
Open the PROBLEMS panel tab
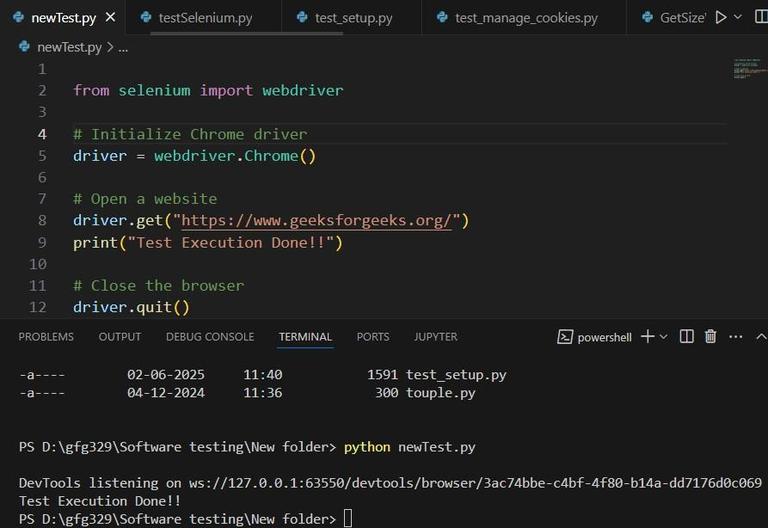point(46,336)
